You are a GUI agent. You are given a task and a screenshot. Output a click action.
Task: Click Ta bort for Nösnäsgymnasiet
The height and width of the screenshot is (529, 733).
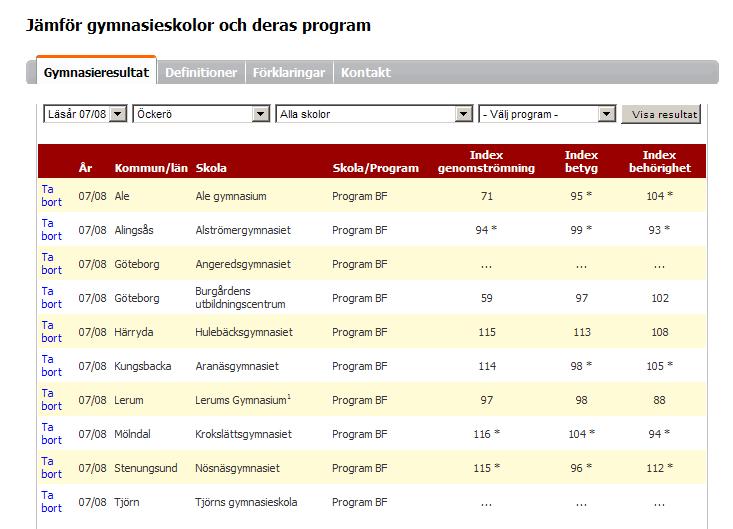[x=51, y=468]
